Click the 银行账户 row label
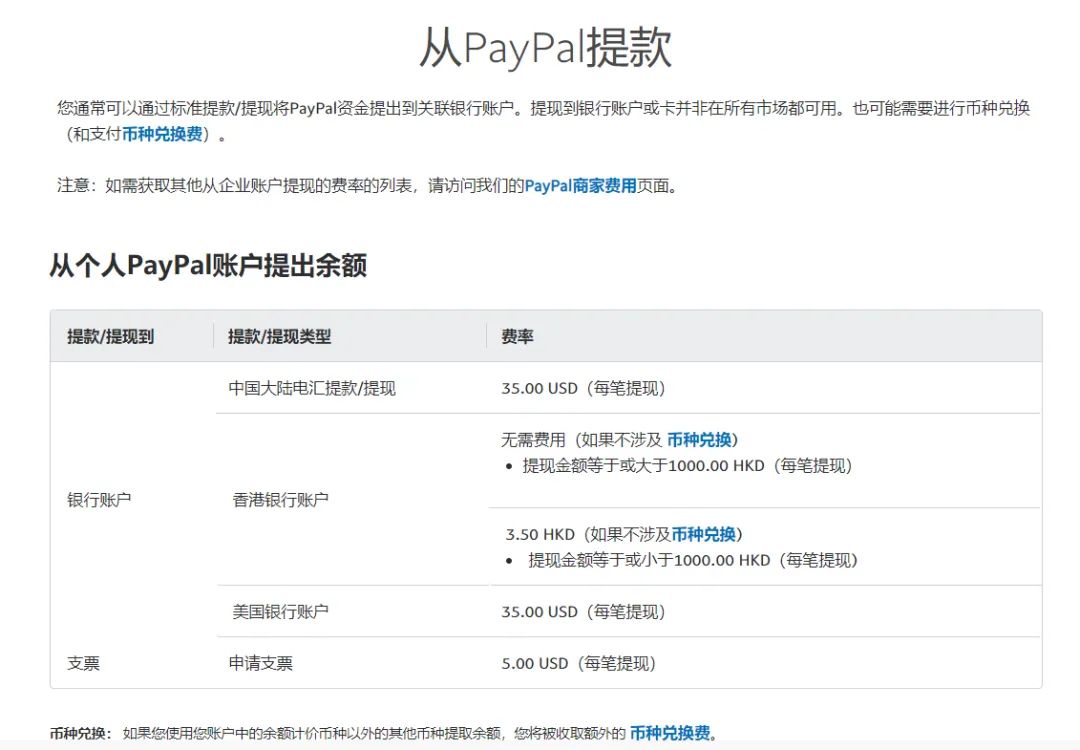Image resolution: width=1080 pixels, height=750 pixels. pos(100,497)
